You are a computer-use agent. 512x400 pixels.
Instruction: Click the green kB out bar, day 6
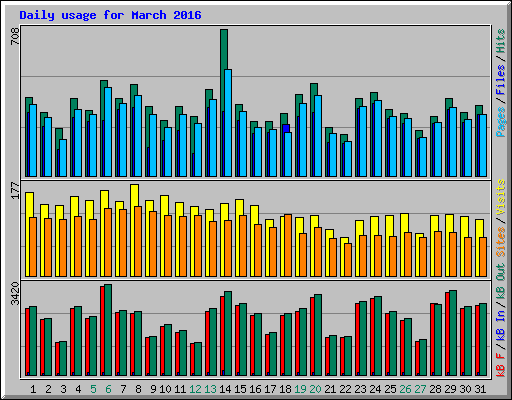[x=108, y=330]
